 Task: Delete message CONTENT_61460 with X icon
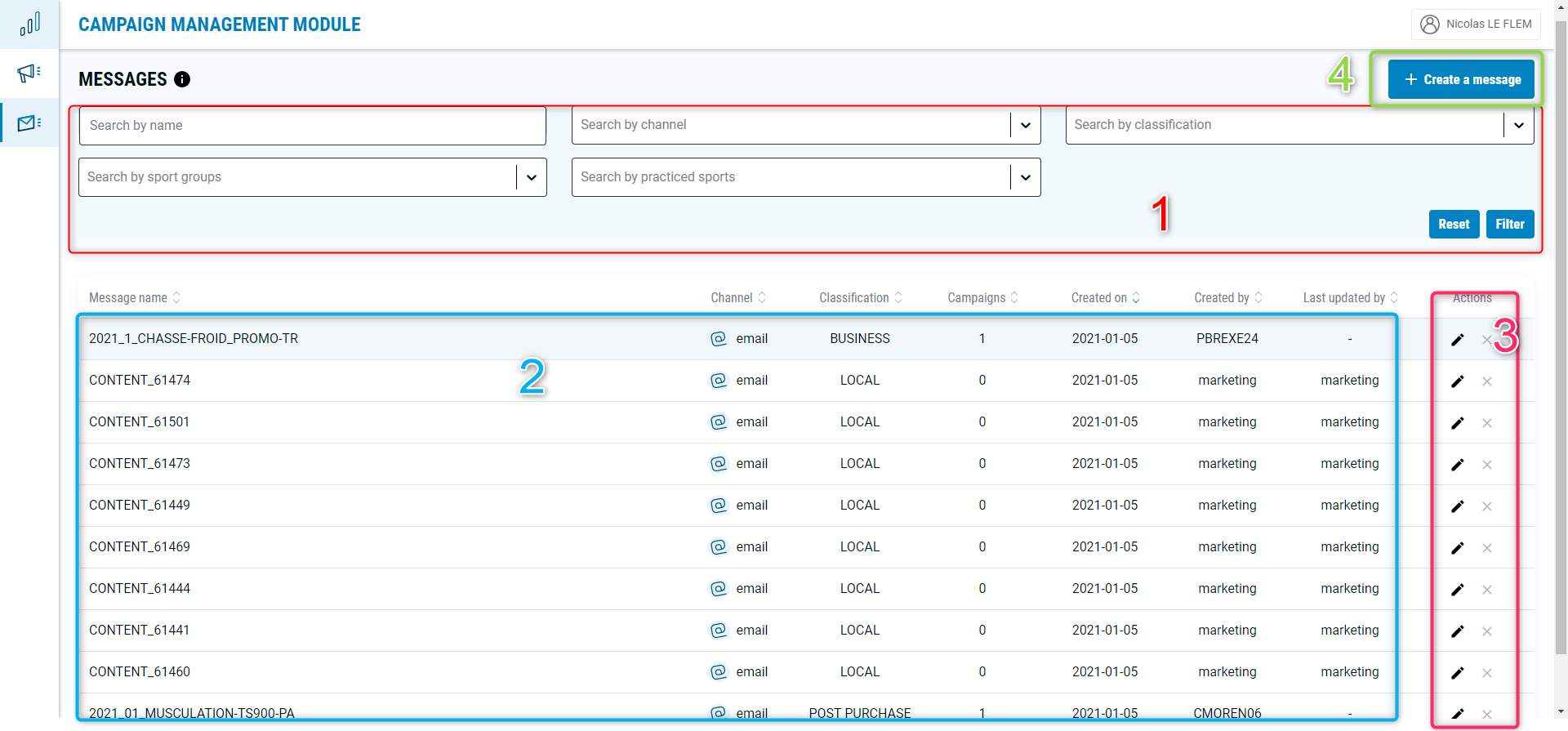coord(1487,673)
